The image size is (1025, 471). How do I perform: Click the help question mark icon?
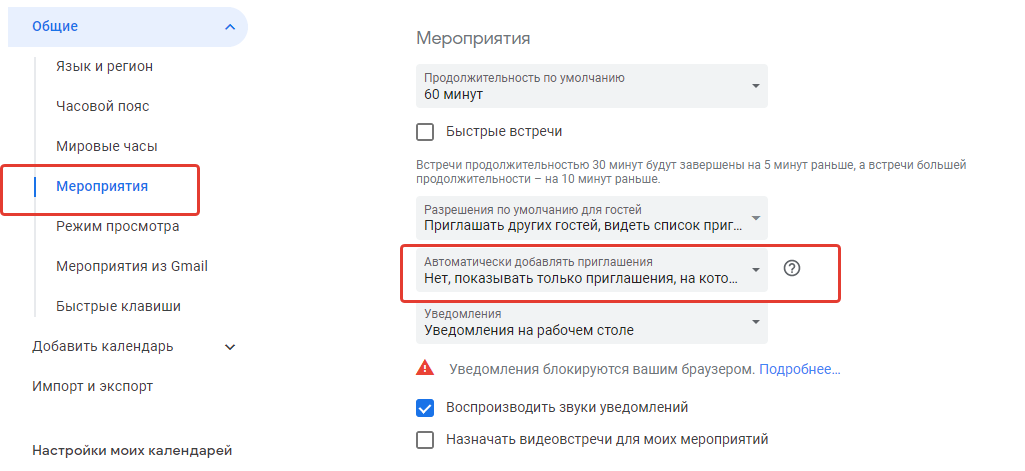[x=792, y=269]
